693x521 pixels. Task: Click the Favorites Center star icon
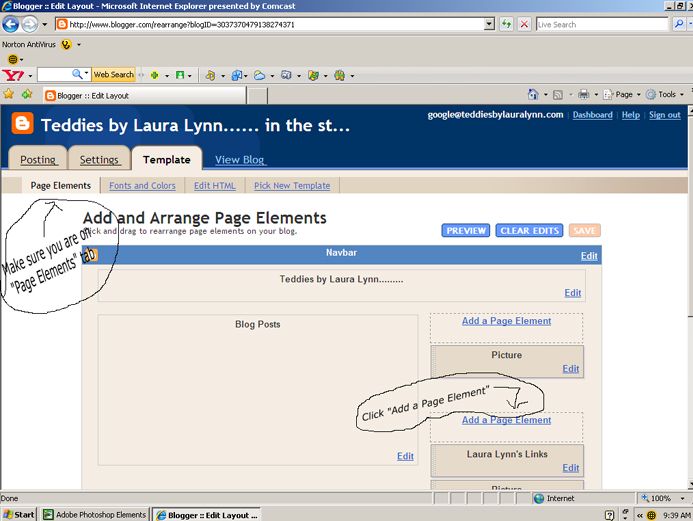click(x=8, y=94)
